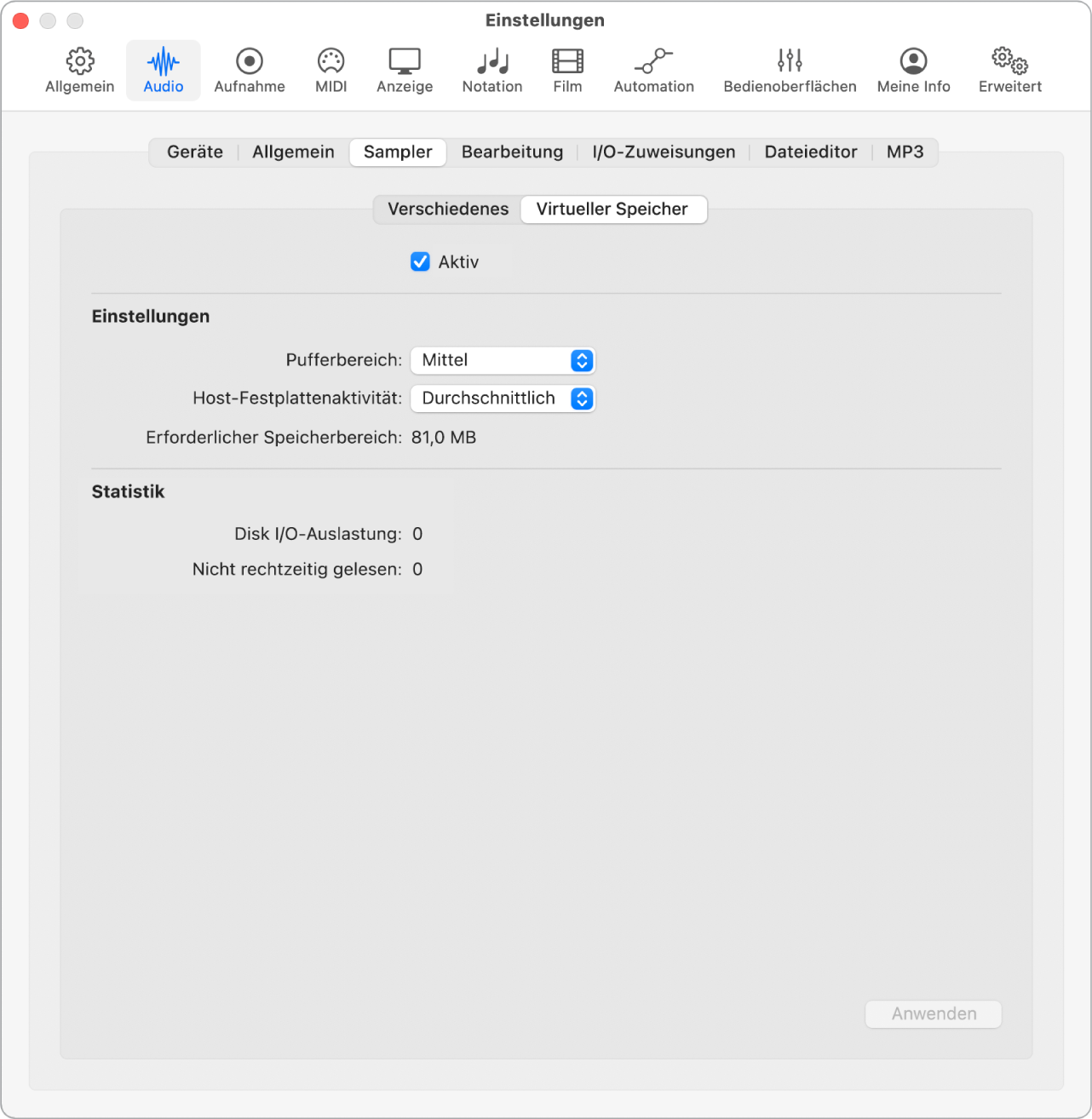Open the Notation settings pane
1092x1119 pixels.
point(492,71)
